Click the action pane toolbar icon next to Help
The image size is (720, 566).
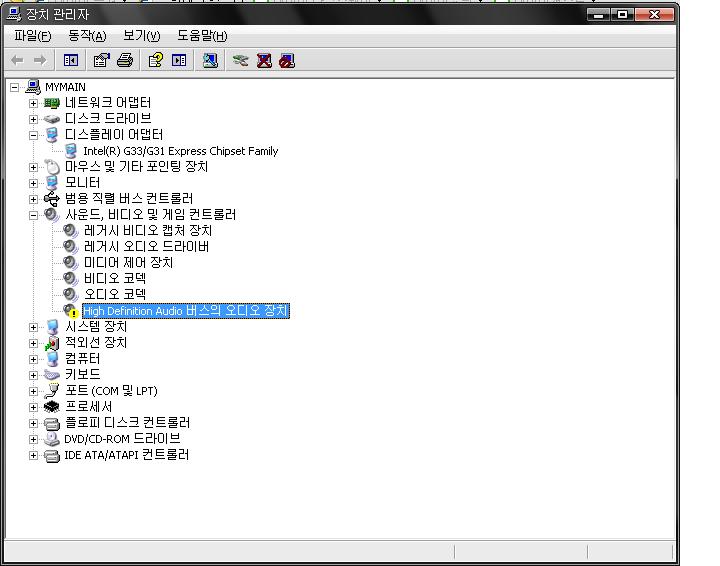tap(179, 60)
